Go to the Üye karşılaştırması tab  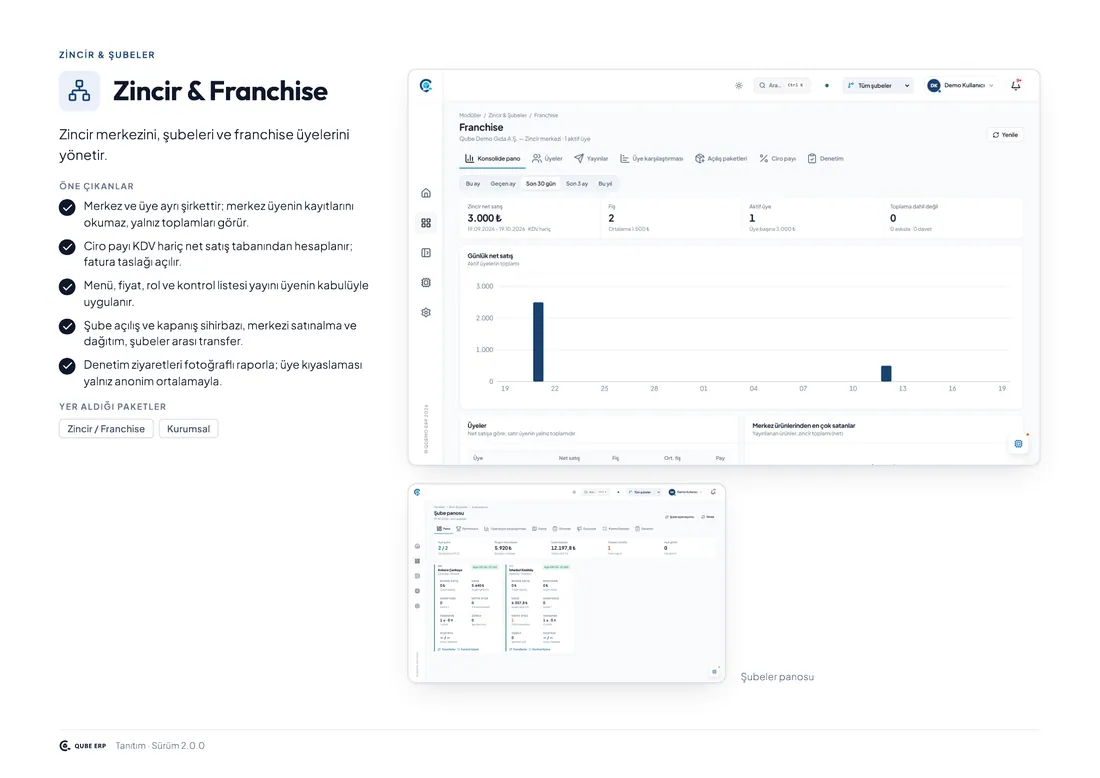[x=651, y=159]
